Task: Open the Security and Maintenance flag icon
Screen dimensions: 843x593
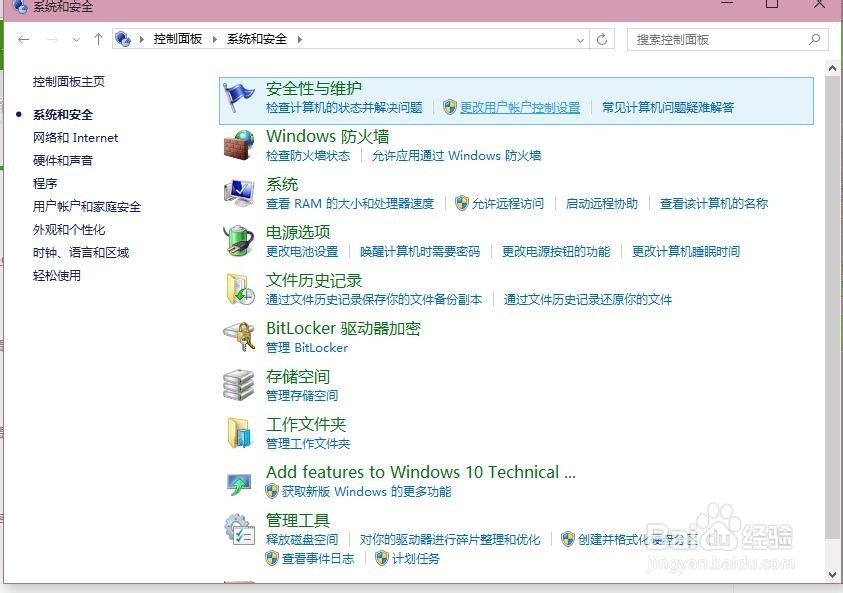Action: point(239,97)
